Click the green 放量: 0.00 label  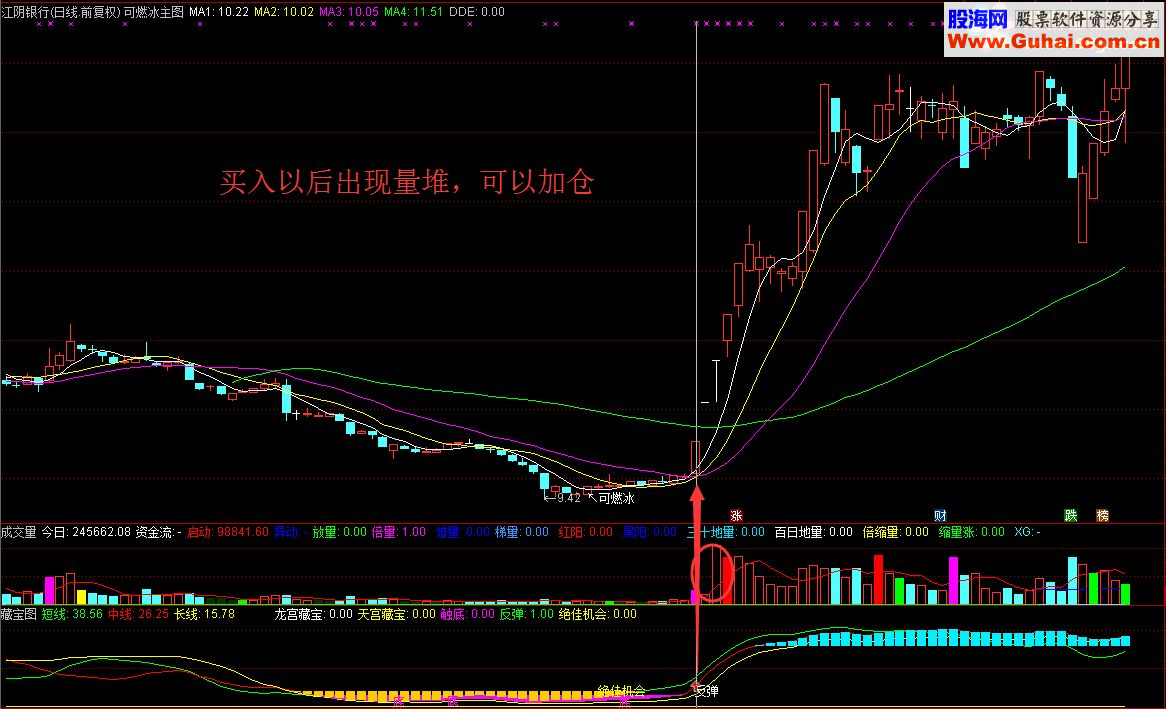tap(339, 532)
